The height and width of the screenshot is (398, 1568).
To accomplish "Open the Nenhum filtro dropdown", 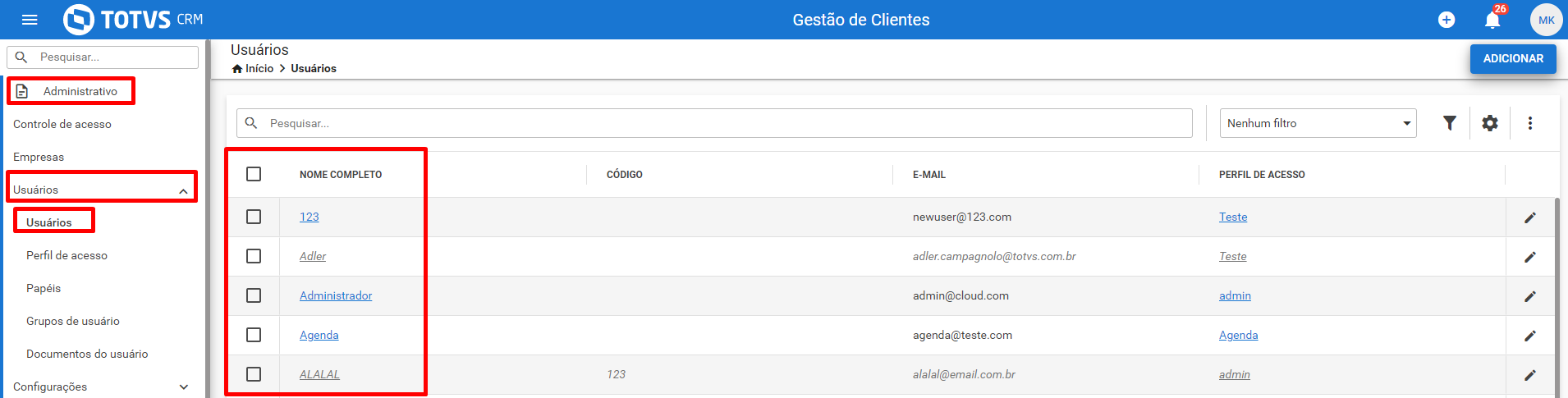I will [1318, 123].
